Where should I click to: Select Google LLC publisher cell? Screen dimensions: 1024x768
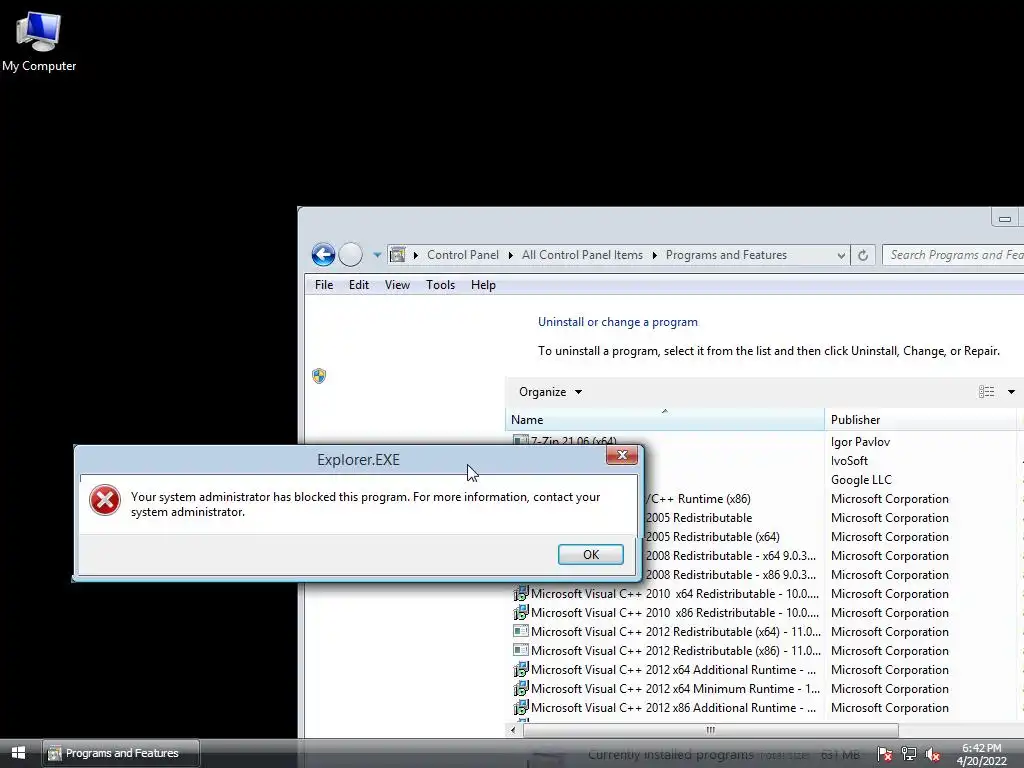(861, 480)
